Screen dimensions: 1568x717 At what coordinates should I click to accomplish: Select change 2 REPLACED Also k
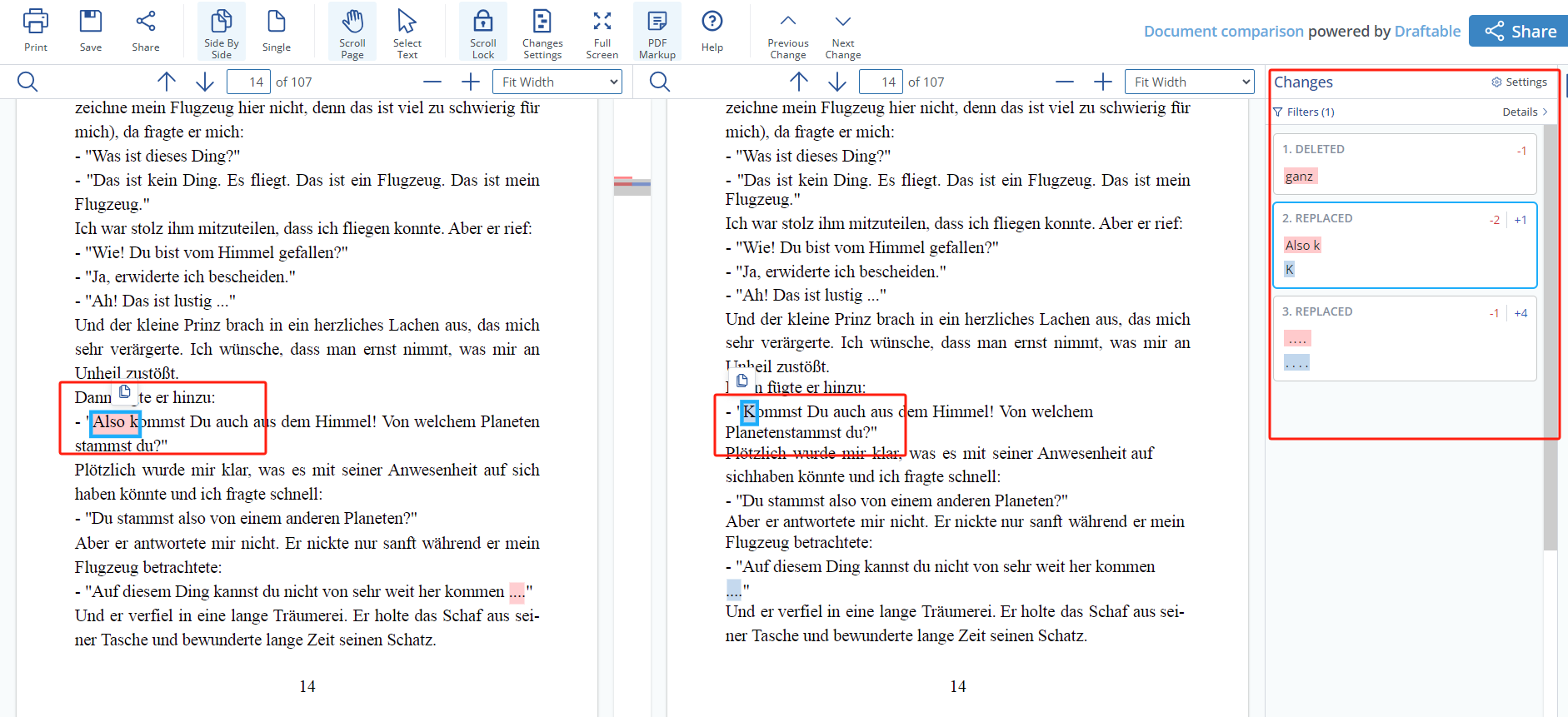[1405, 245]
